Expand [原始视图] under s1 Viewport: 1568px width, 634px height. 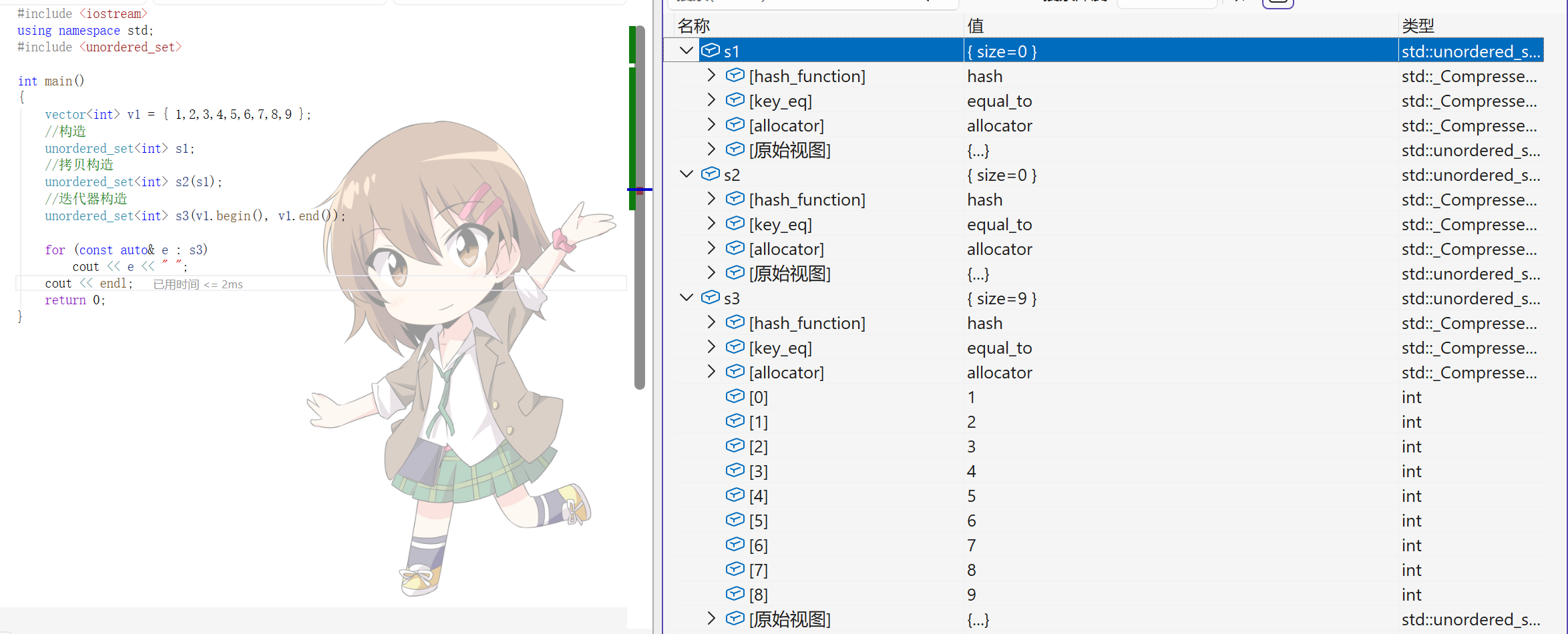tap(711, 149)
